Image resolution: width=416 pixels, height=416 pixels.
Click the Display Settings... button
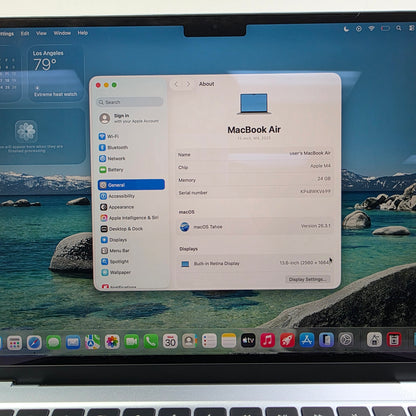pos(308,279)
